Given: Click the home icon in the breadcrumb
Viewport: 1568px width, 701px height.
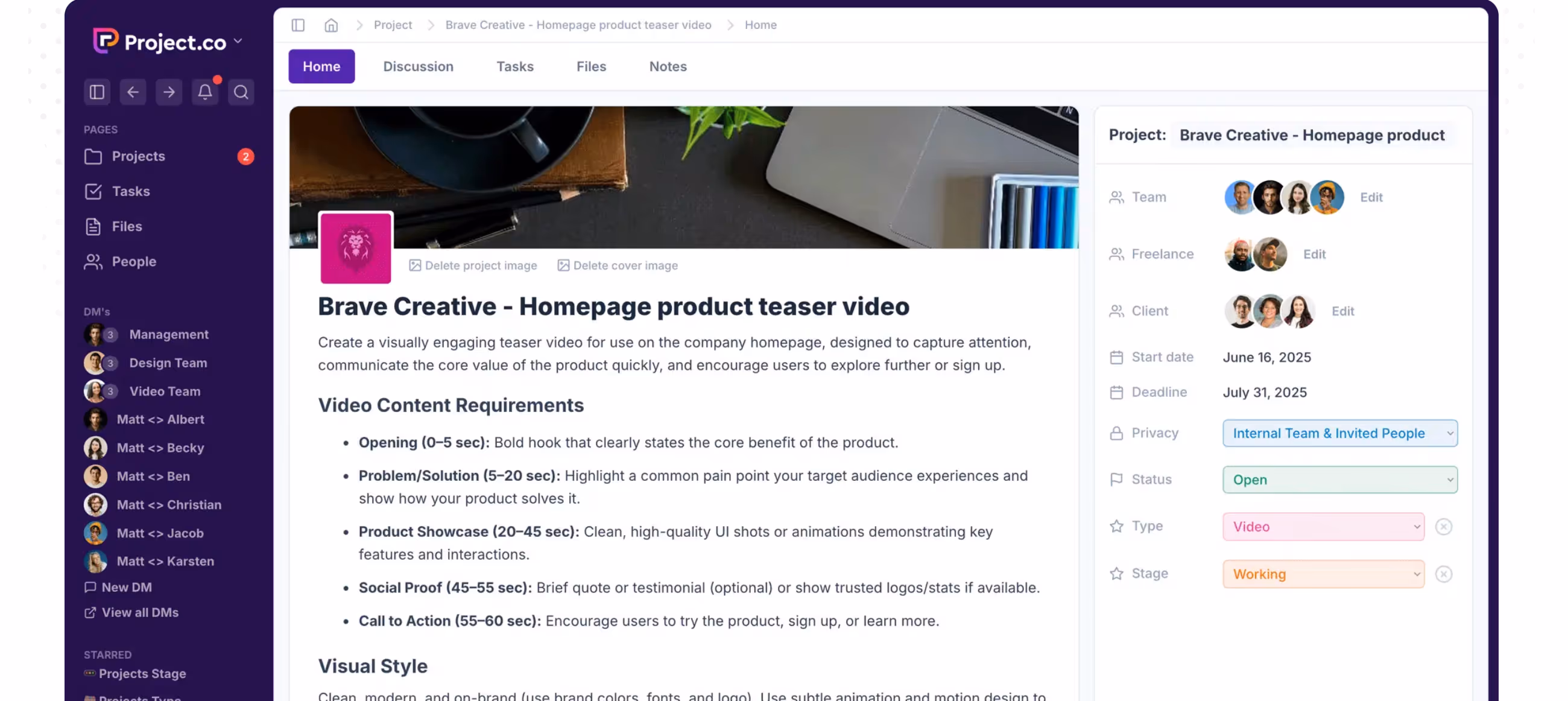Looking at the screenshot, I should [x=331, y=25].
